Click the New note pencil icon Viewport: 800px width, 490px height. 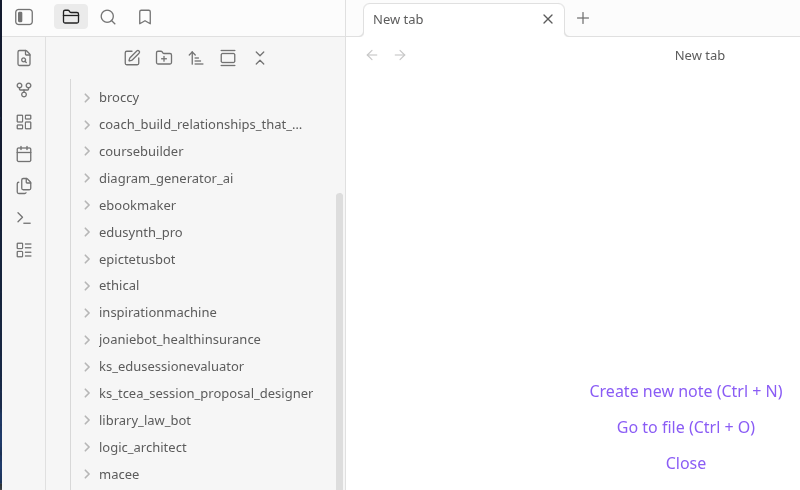click(132, 58)
